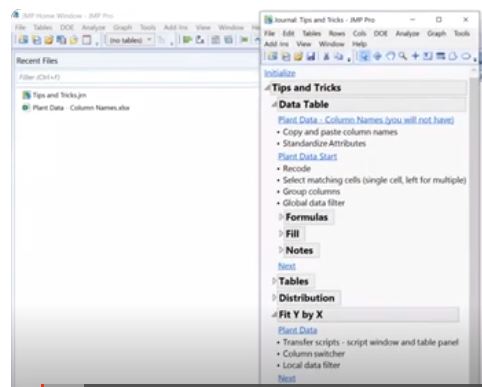This screenshot has width=482, height=387.
Task: Click the 'Recode' bullet text
Action: (x=297, y=168)
